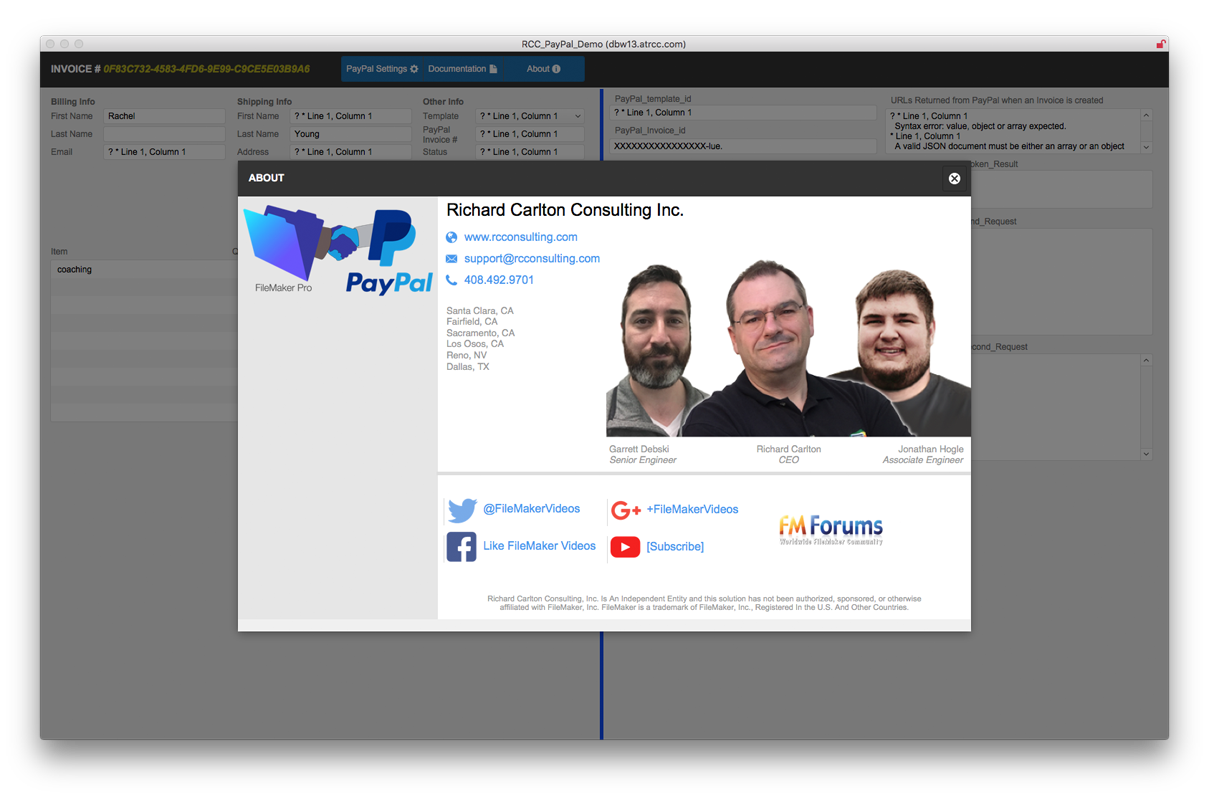Viewport: 1209px width, 811px height.
Task: Open +FileMakerVideos Google Plus link
Action: [x=692, y=509]
